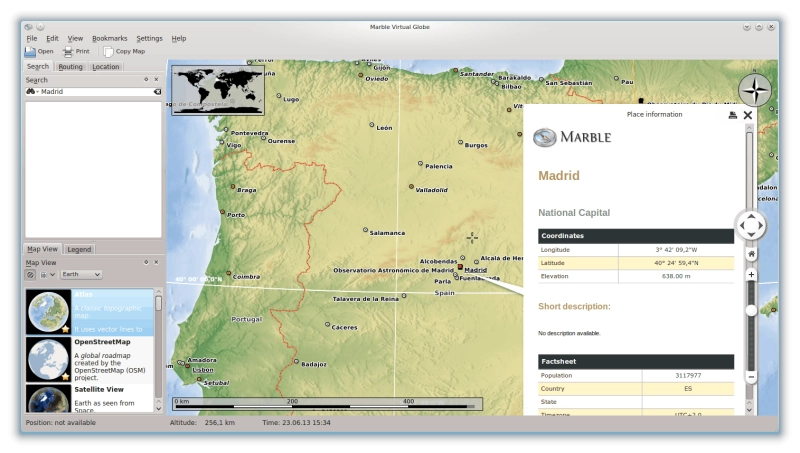Select the Atlas map theme thumbnail
Screen dimensions: 800x453
48,312
